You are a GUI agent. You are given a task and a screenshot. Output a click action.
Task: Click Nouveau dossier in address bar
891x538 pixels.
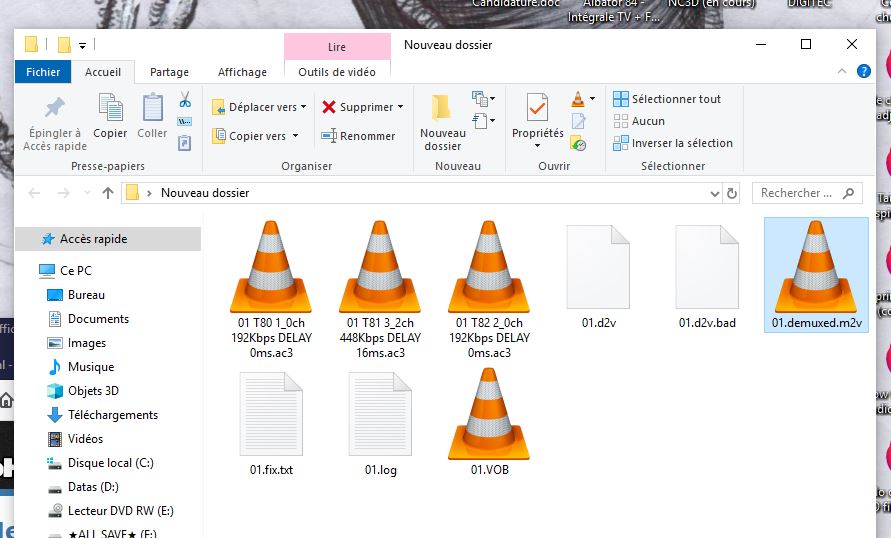(205, 193)
